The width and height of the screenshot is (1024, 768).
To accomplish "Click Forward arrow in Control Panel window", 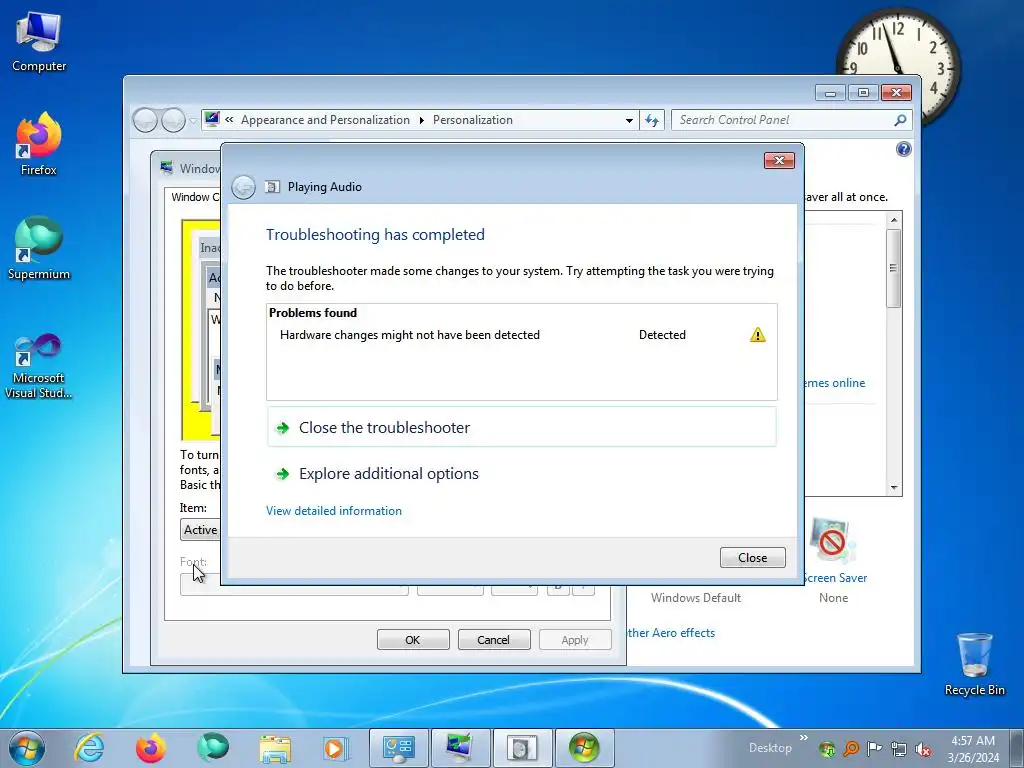I will (173, 120).
